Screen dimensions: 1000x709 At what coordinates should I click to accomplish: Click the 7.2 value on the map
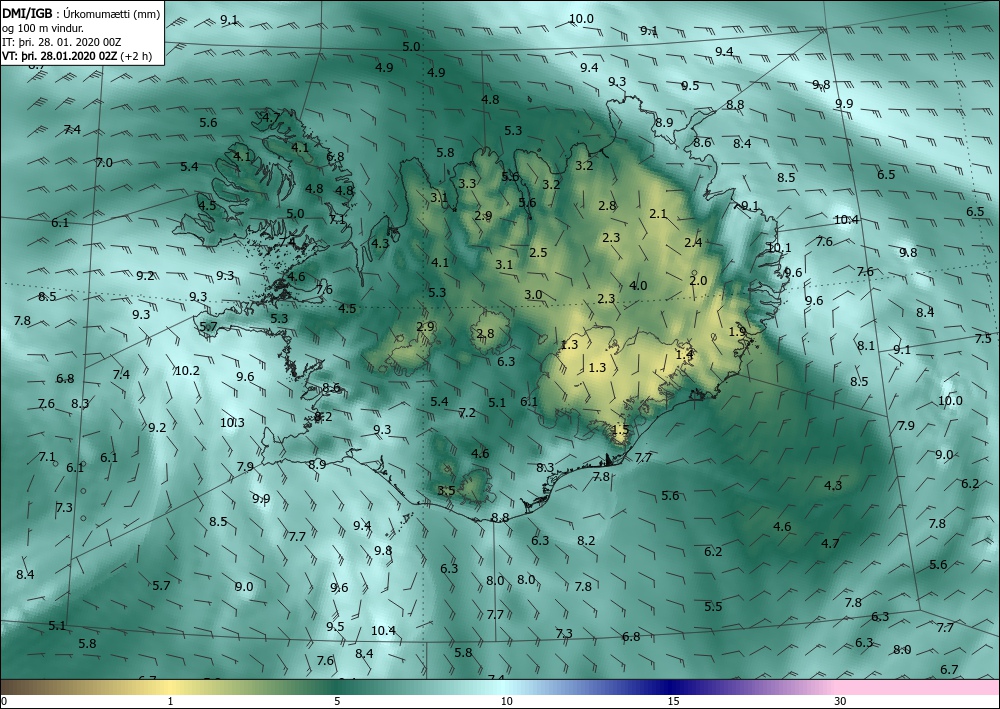467,413
